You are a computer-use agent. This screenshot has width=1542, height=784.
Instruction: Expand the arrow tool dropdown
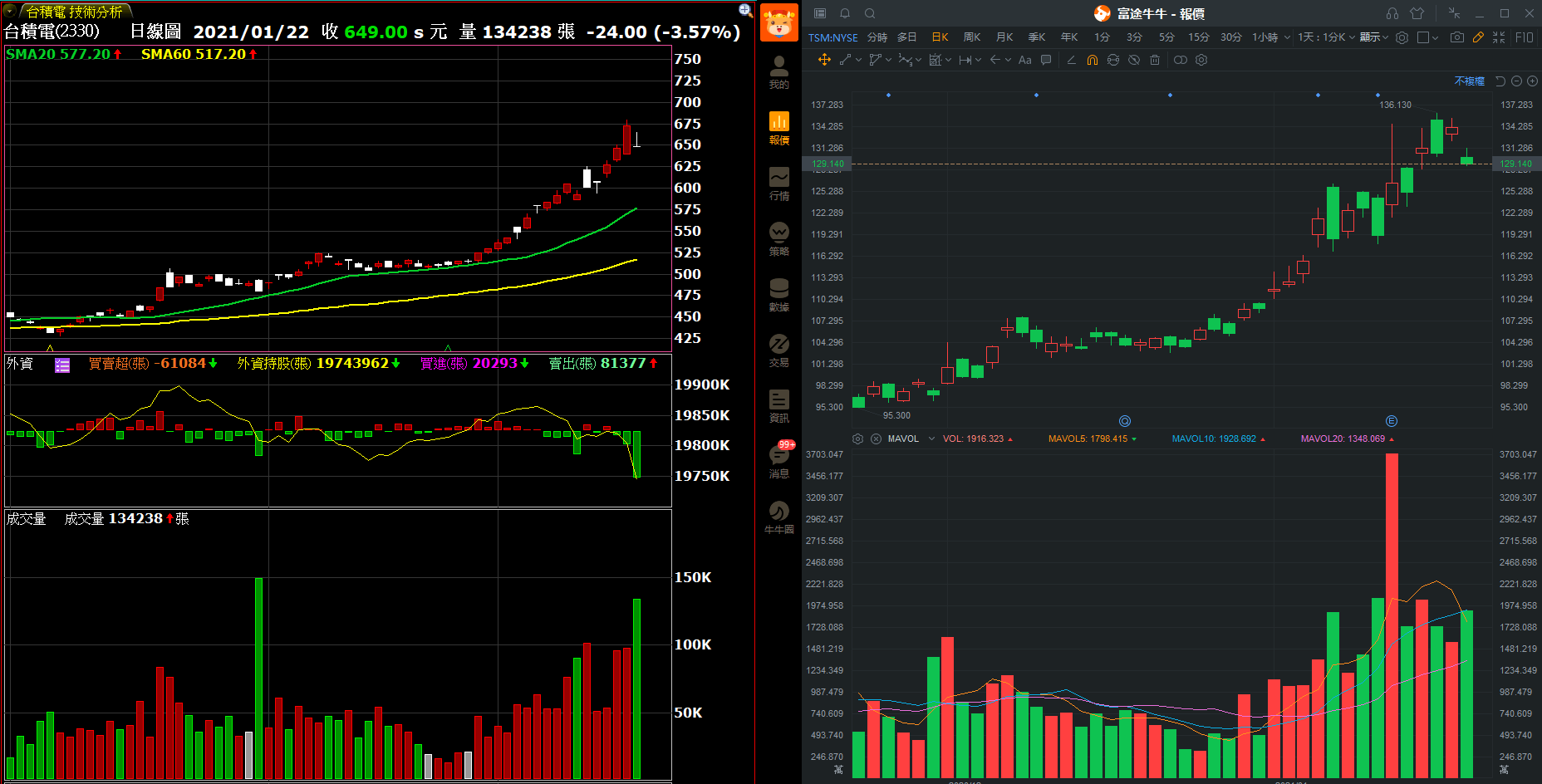(1008, 60)
